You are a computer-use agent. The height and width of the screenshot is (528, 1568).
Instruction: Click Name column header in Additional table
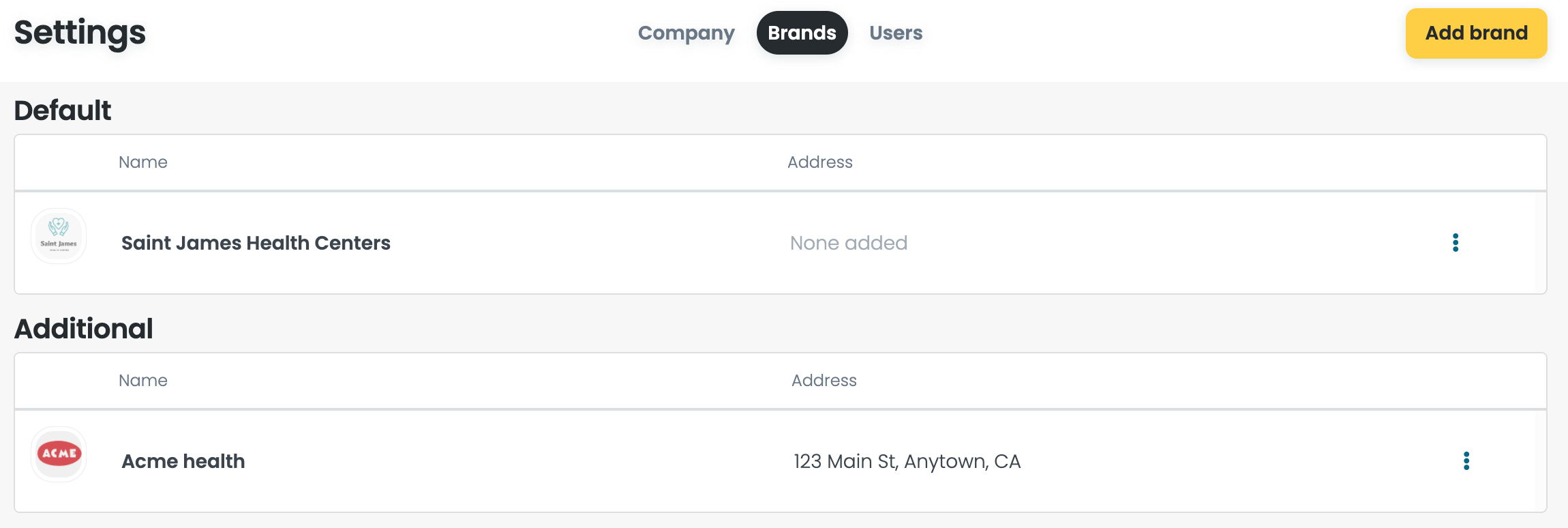point(142,381)
